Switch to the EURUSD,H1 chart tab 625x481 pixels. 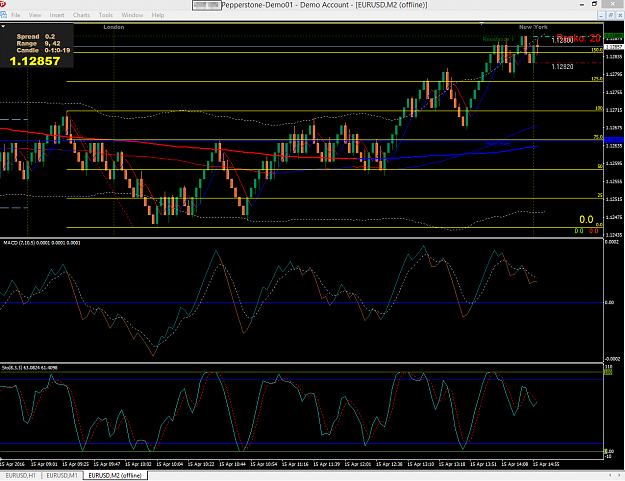click(20, 475)
